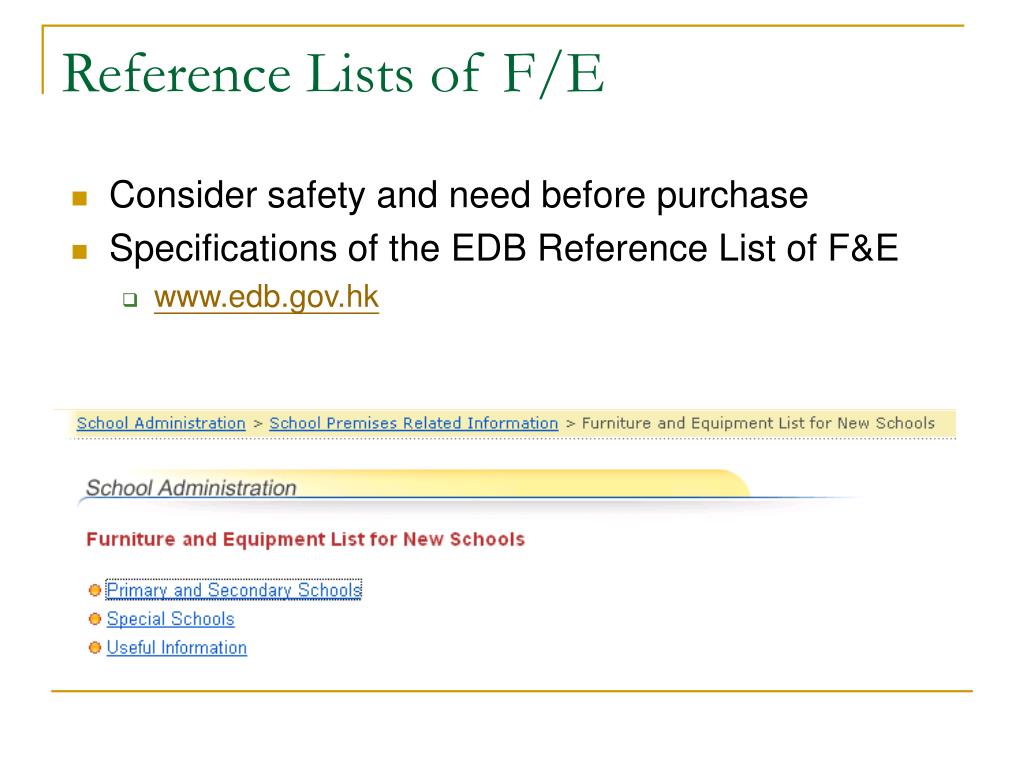Open the Useful Information link
Image resolution: width=1024 pixels, height=768 pixels.
point(177,647)
